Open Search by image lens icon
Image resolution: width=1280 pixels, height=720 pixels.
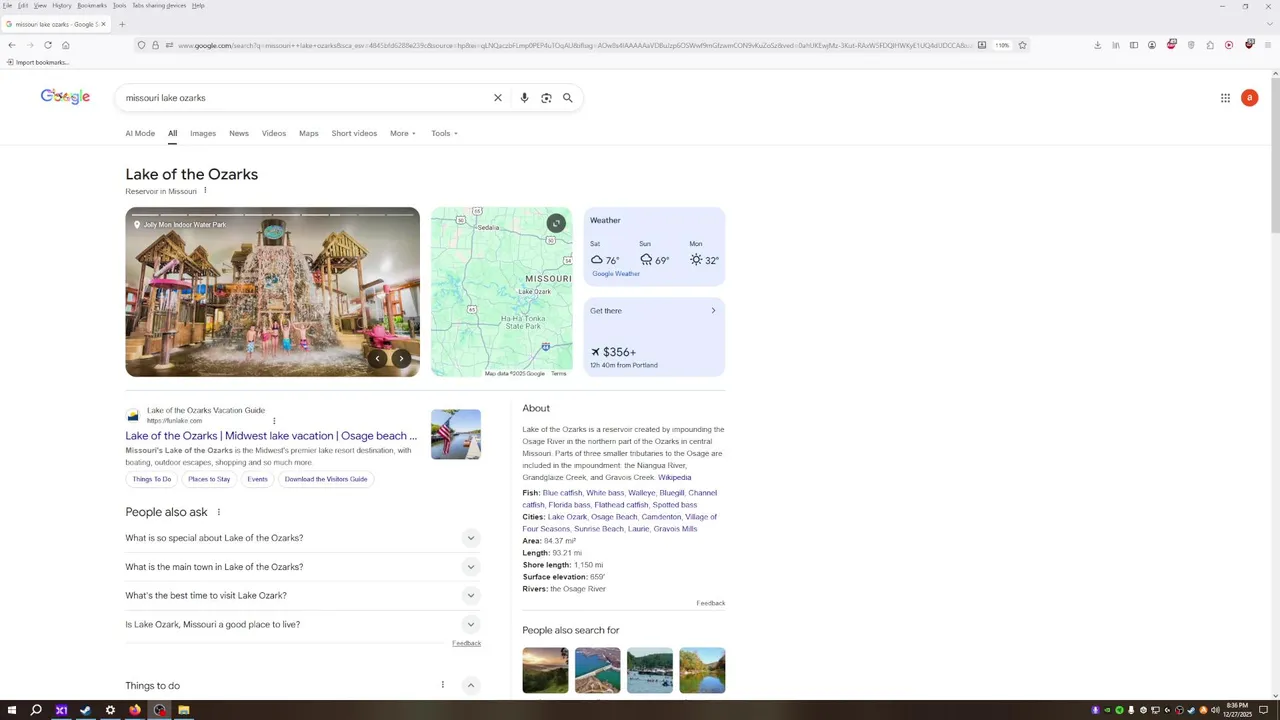pyautogui.click(x=546, y=98)
